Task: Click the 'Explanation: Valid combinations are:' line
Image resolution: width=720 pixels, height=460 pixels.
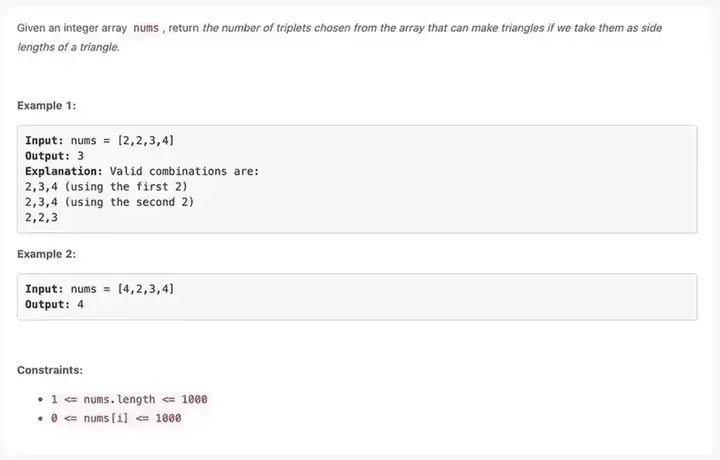Action: coord(142,171)
